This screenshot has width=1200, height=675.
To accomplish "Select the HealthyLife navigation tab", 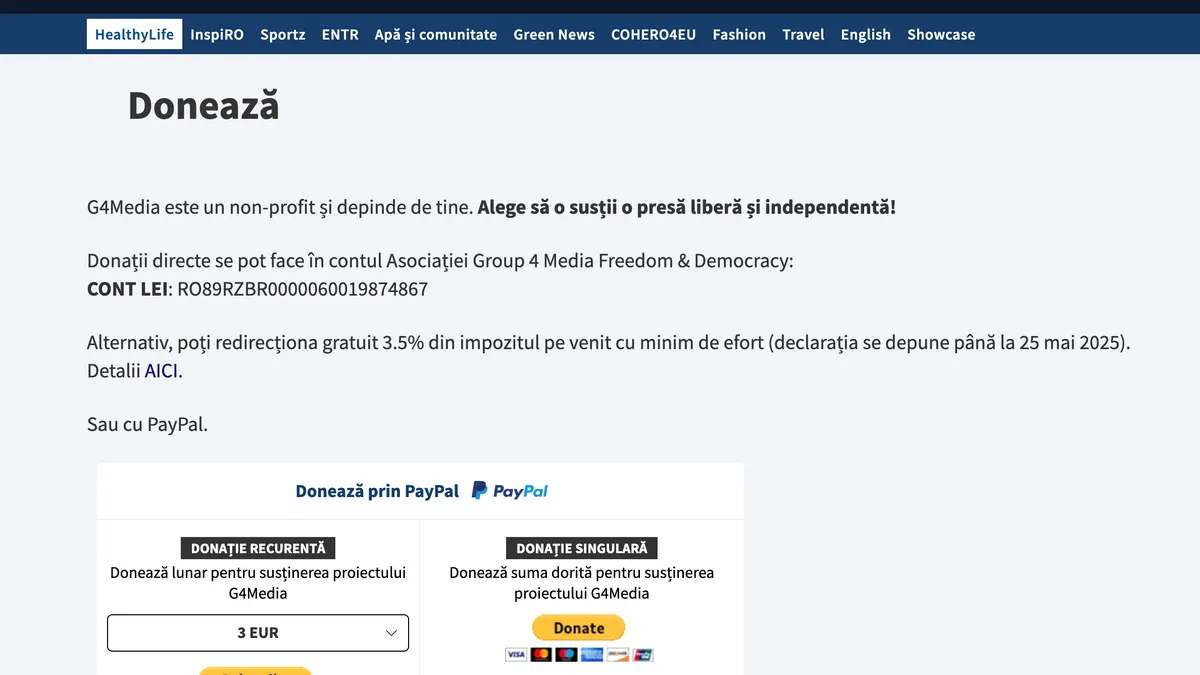I will click(134, 33).
